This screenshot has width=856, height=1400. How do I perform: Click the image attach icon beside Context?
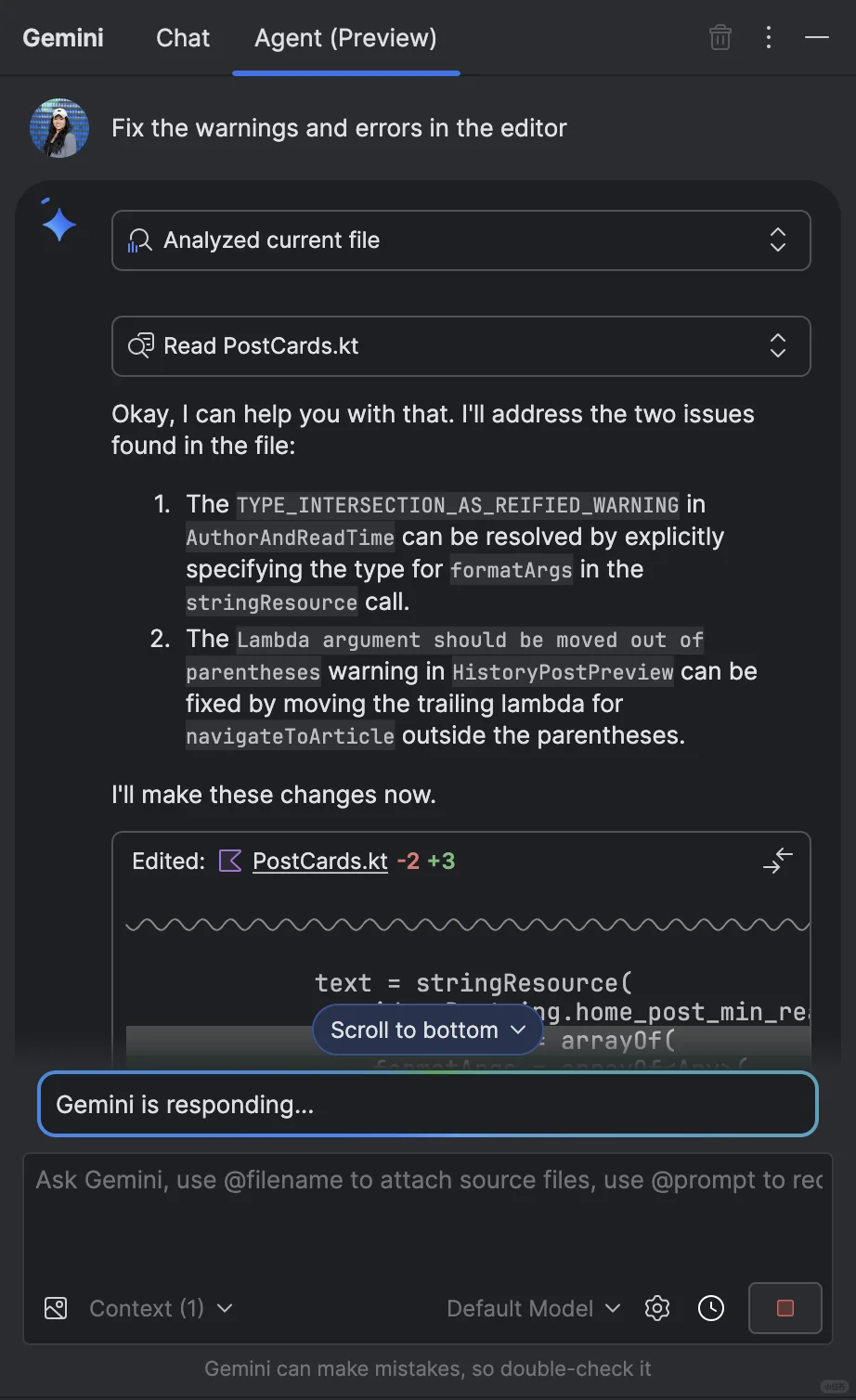56,1308
